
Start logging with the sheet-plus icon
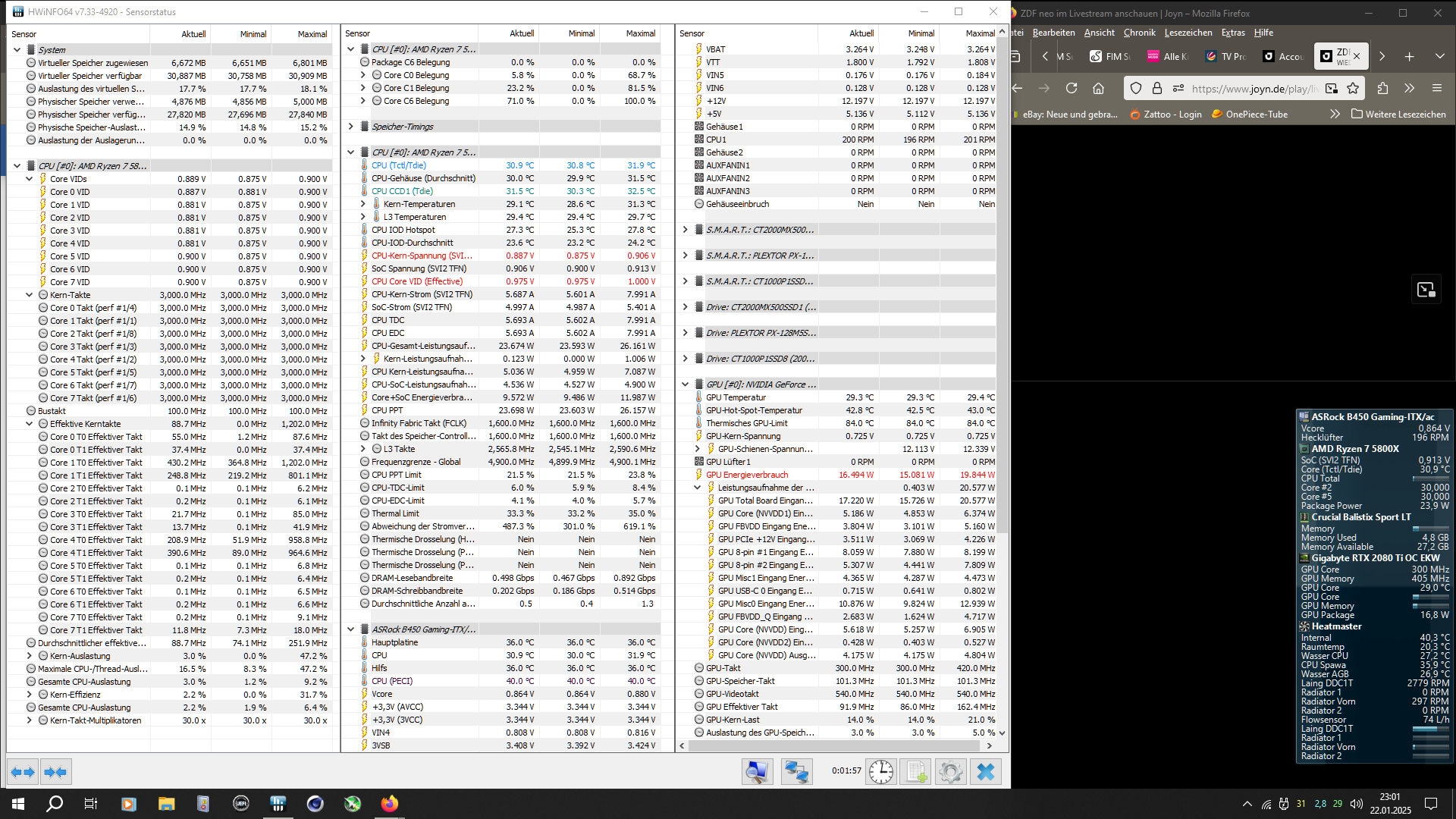click(916, 772)
